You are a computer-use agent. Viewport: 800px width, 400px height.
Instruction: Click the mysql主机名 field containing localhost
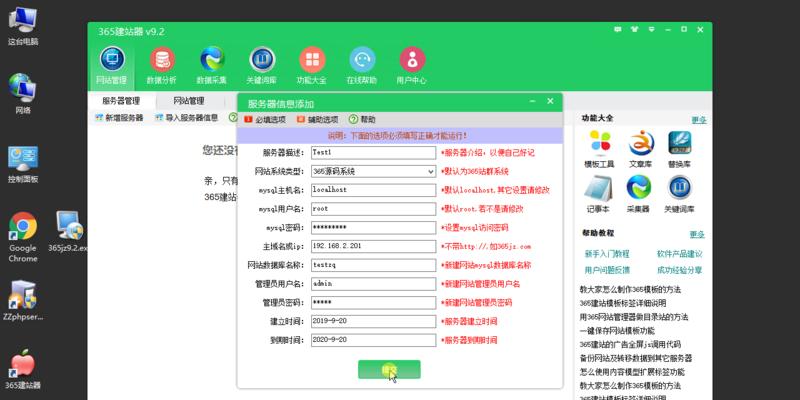(x=373, y=190)
